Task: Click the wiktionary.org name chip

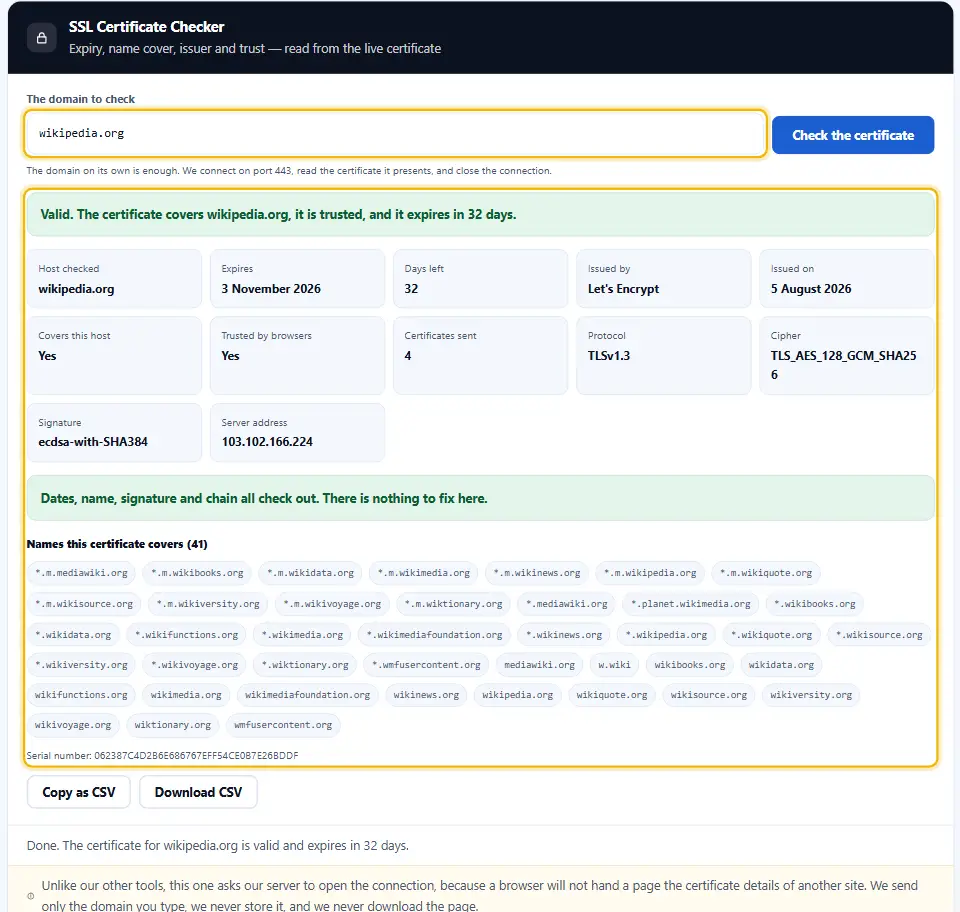Action: click(173, 725)
